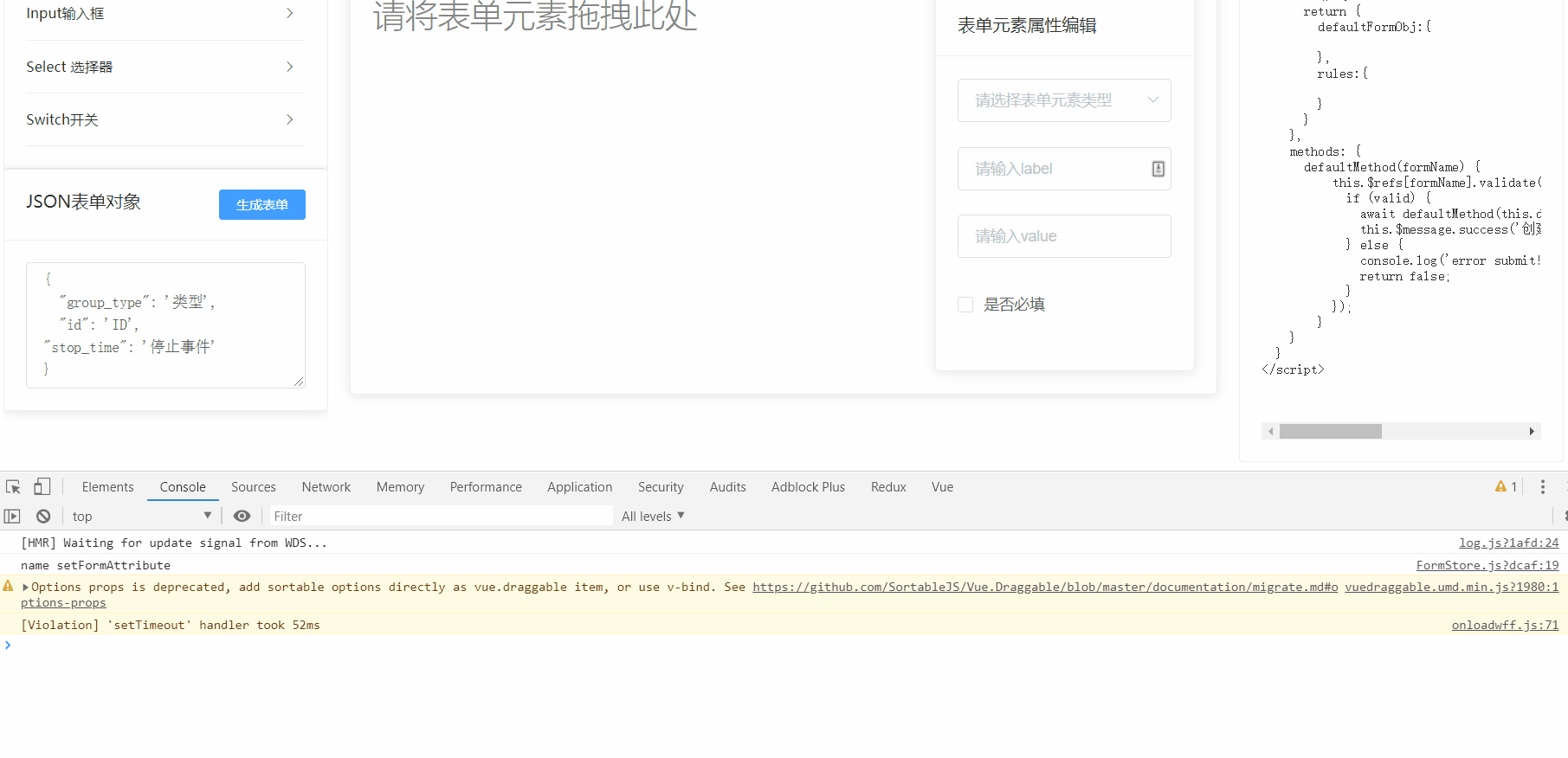Open the Audits tab

pos(728,487)
